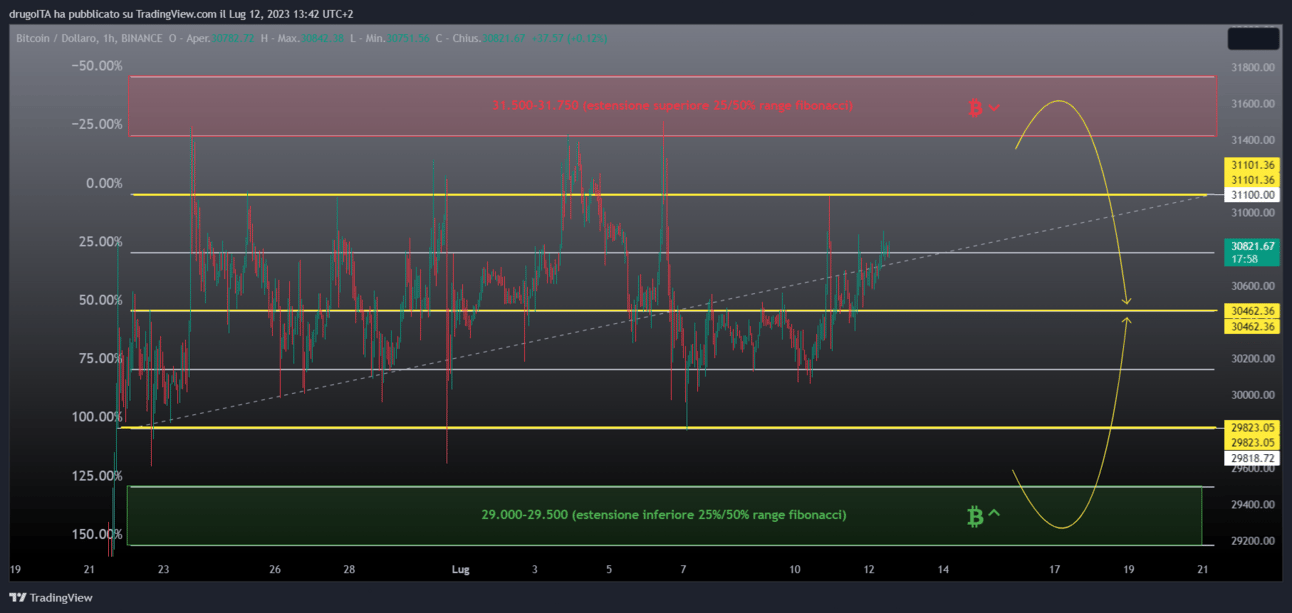Click the red Bitcoin down-arrow icon
Image resolution: width=1292 pixels, height=613 pixels.
point(984,107)
